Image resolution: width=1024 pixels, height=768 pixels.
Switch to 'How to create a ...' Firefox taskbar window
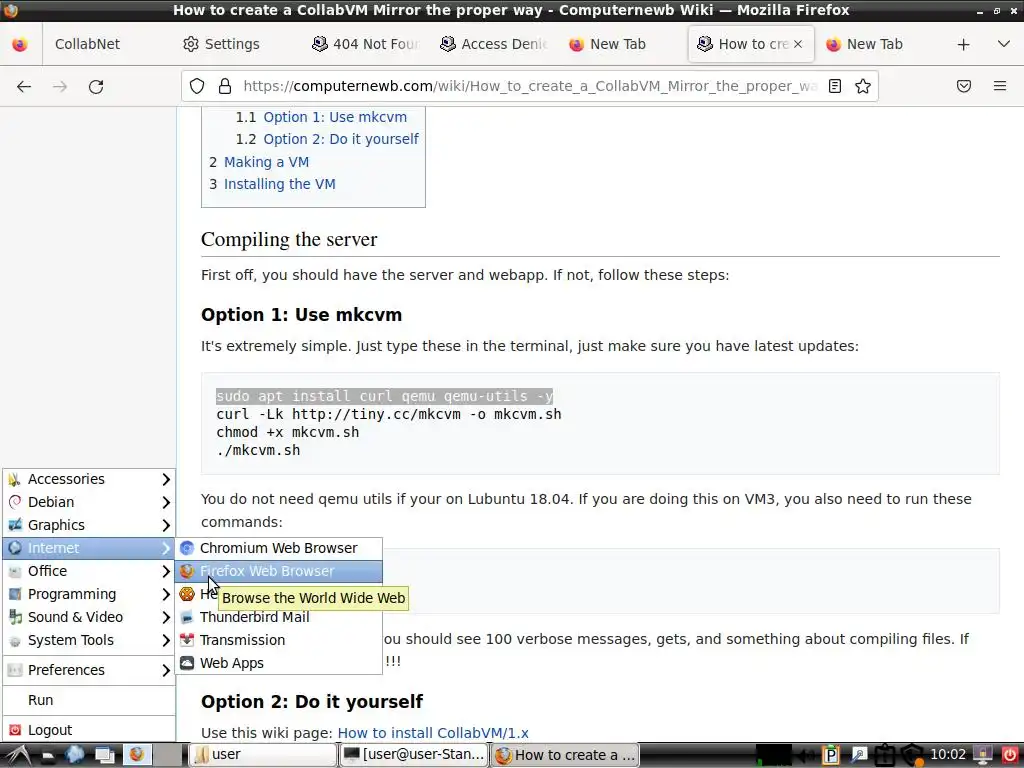point(566,755)
